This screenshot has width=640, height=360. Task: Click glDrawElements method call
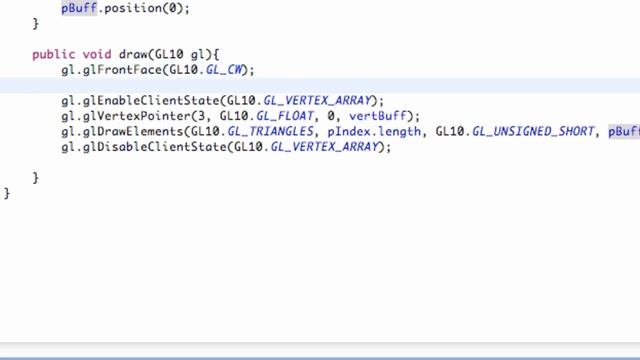coord(133,131)
